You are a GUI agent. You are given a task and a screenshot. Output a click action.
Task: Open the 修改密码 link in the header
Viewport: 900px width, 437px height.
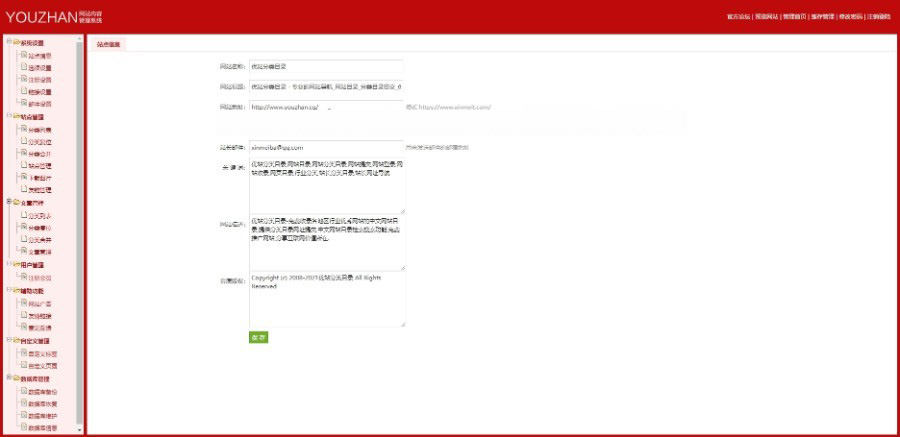(x=850, y=17)
